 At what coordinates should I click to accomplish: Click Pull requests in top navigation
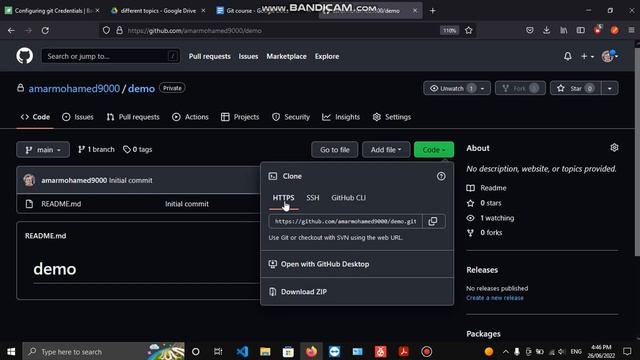(209, 56)
